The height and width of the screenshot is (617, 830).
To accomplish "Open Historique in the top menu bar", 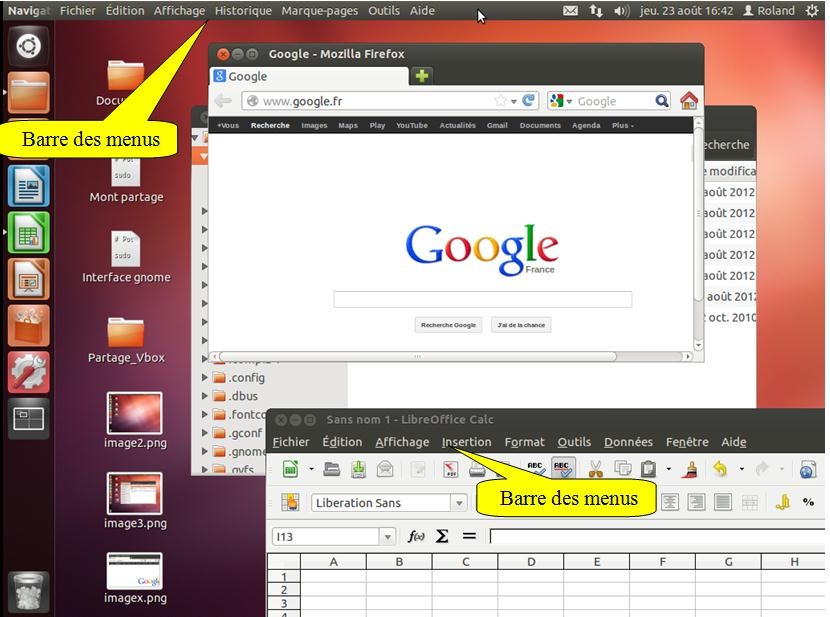I will coord(243,11).
